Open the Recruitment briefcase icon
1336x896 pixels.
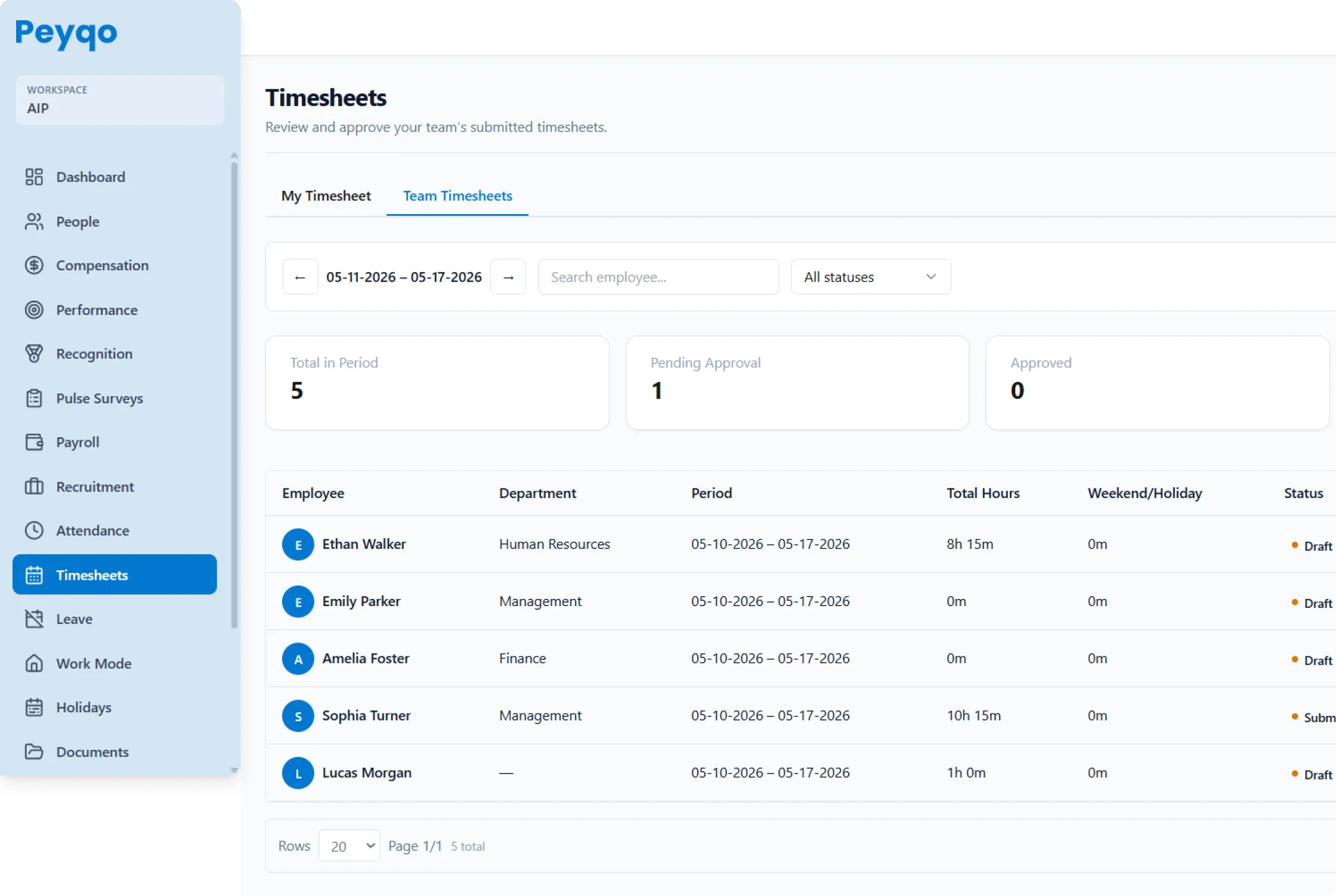coord(34,486)
